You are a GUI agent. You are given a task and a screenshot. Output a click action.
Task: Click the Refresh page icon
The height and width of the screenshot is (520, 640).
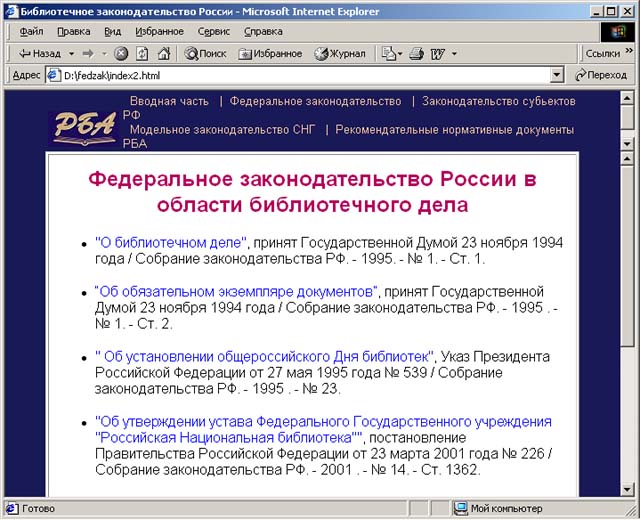coord(142,53)
